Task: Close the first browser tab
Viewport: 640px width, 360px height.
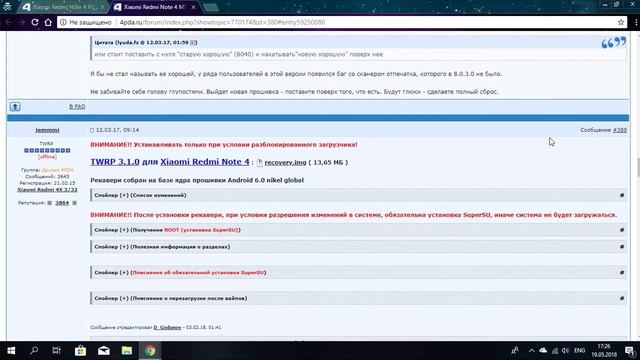Action: pos(102,7)
